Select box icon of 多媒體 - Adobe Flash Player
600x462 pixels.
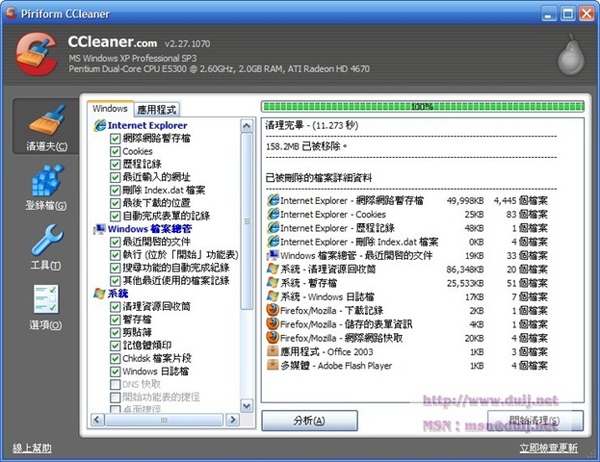click(272, 365)
